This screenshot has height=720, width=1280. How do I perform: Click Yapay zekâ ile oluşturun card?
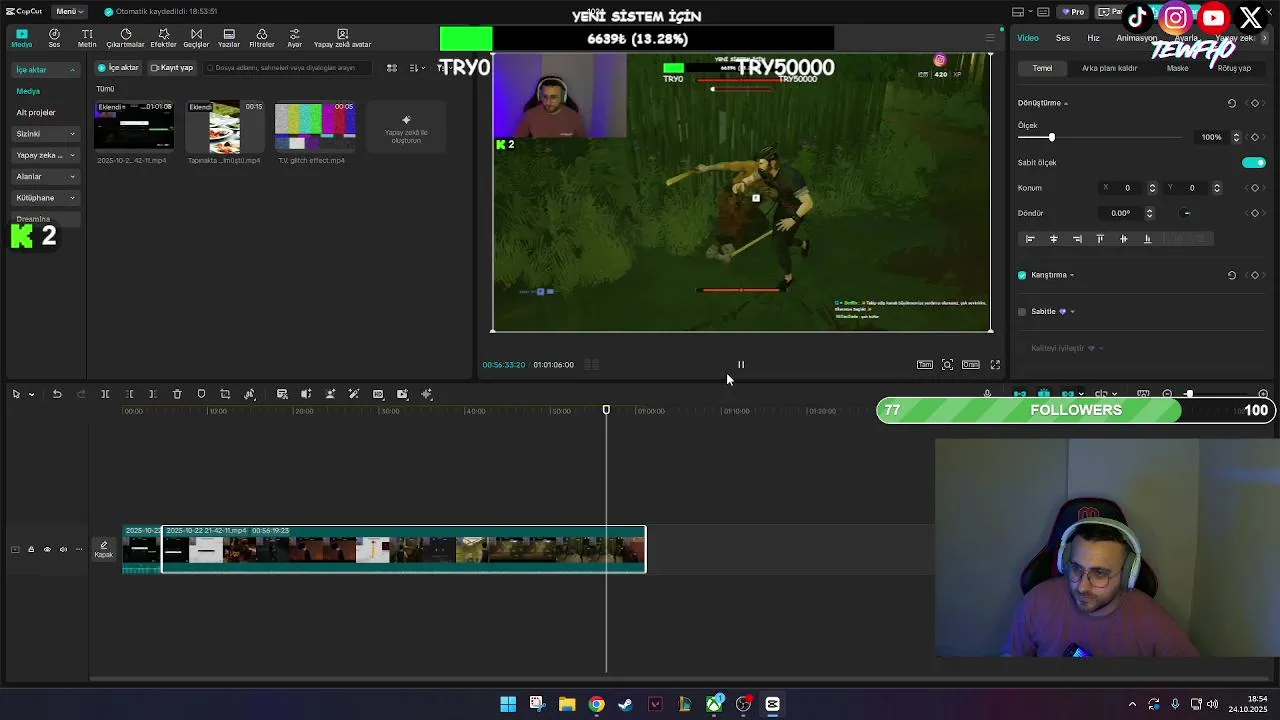click(x=406, y=128)
